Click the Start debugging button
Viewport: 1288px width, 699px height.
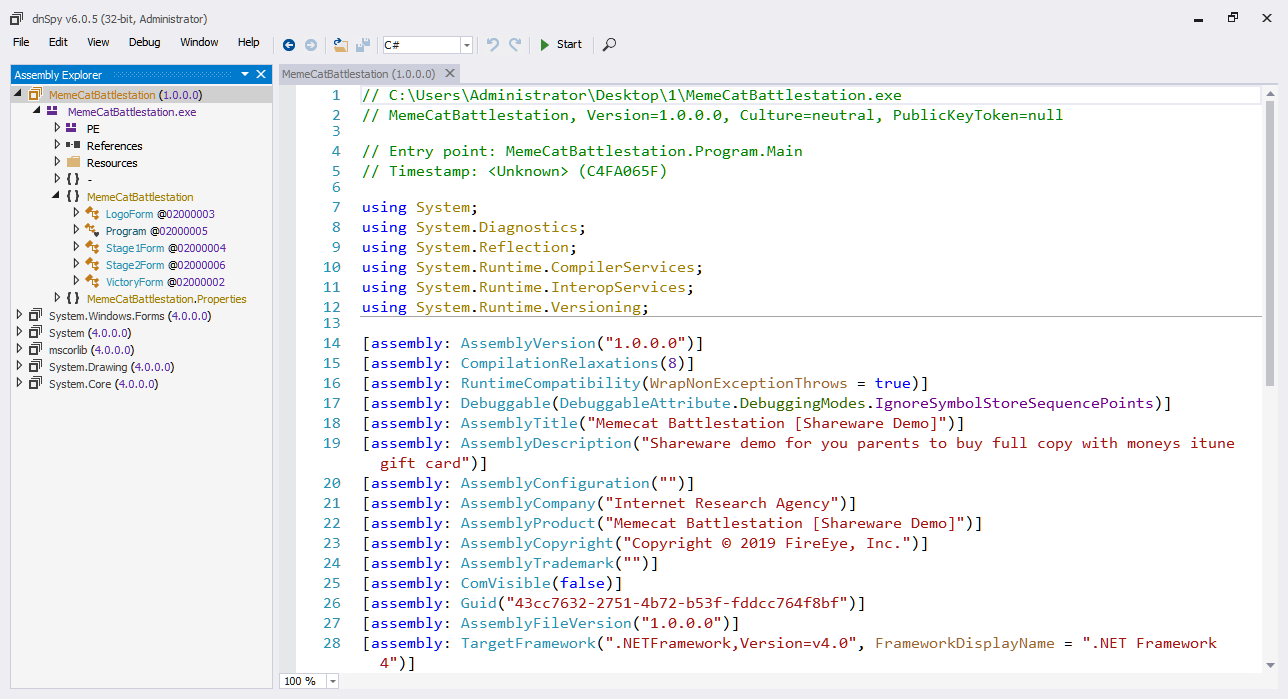561,44
